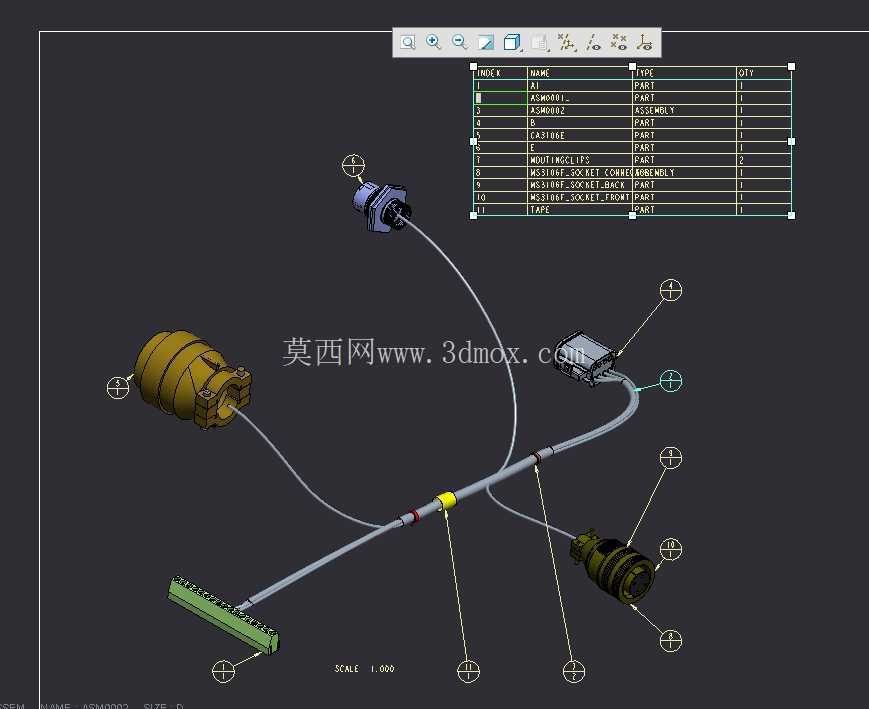Click the QTY column header

point(764,73)
